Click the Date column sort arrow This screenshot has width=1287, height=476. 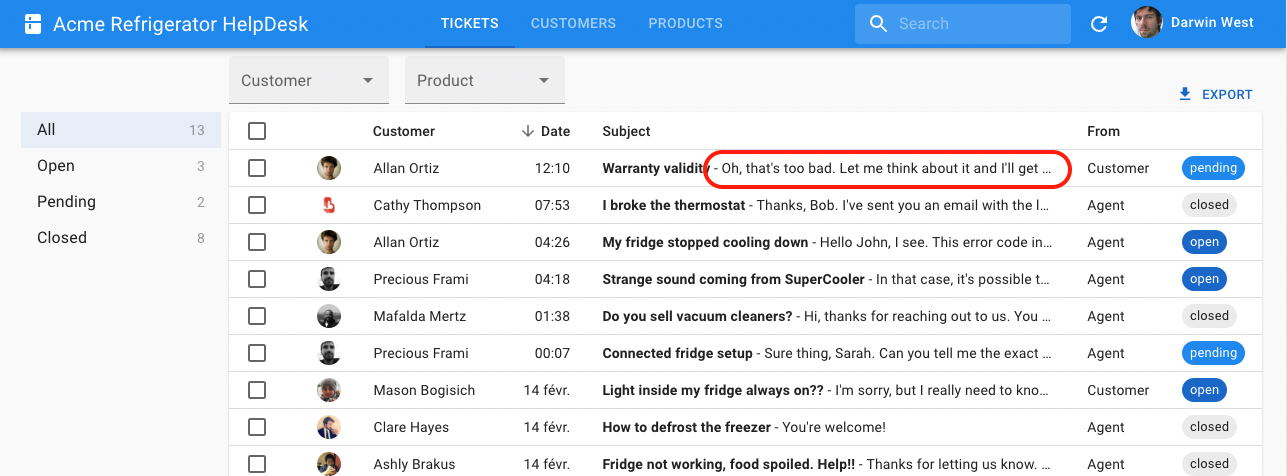[x=527, y=131]
